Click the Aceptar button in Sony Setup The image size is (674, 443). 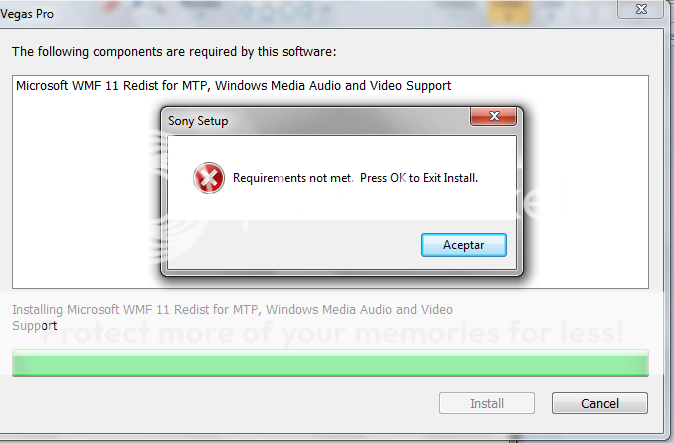pyautogui.click(x=464, y=245)
